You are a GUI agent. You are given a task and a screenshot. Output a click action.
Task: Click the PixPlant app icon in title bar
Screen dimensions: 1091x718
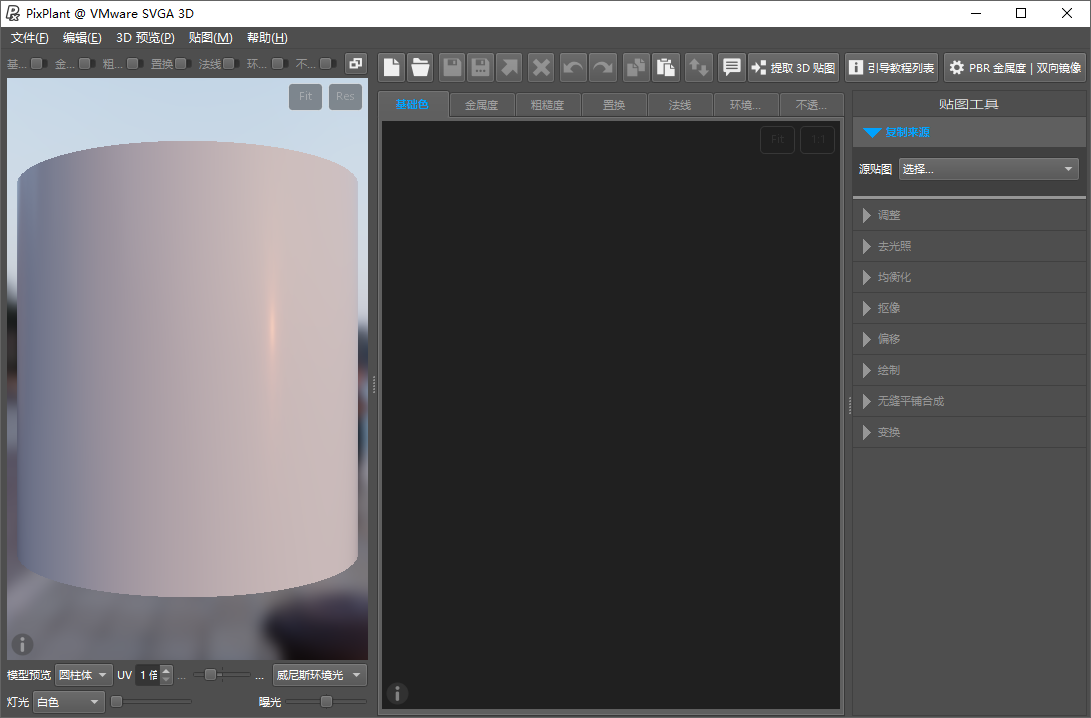(13, 13)
